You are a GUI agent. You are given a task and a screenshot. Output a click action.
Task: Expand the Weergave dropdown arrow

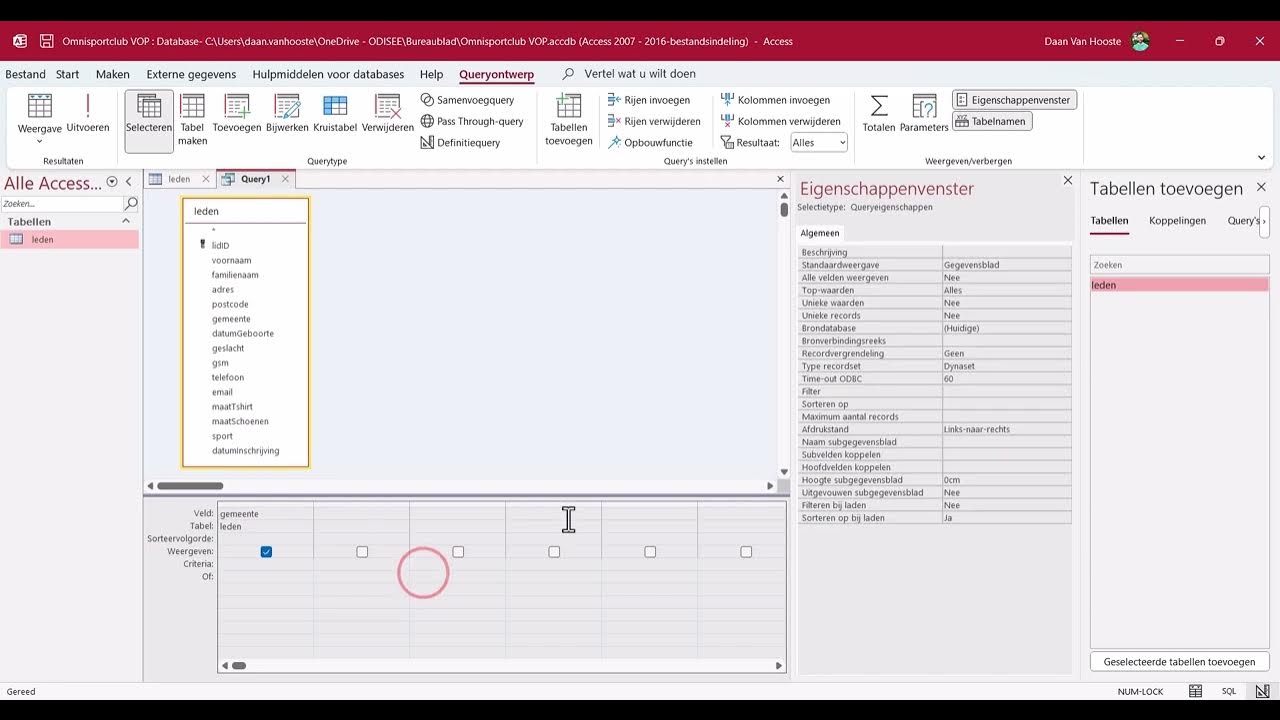(x=40, y=141)
